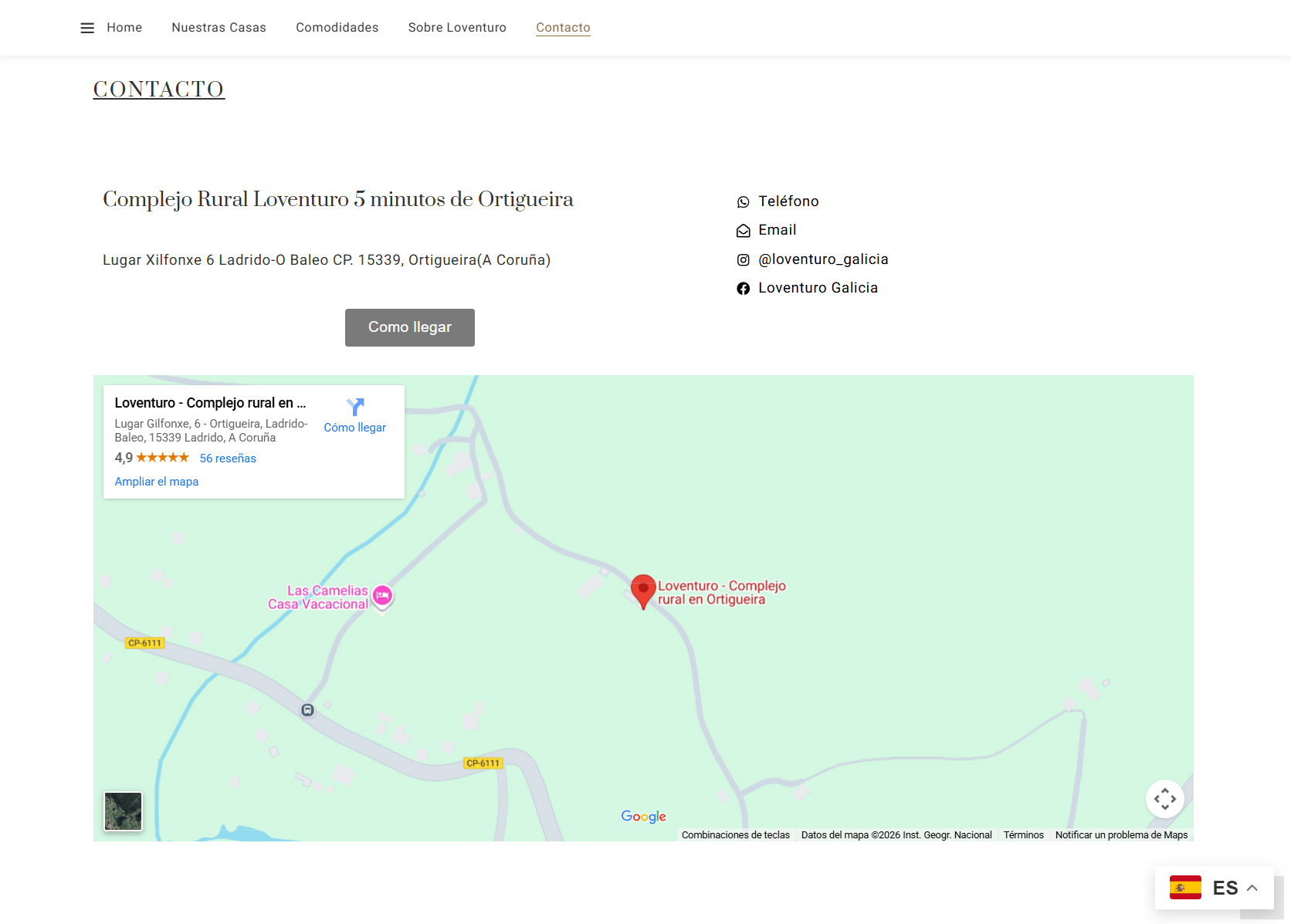The height and width of the screenshot is (924, 1291).
Task: Expand the ES language selector
Action: pos(1252,888)
